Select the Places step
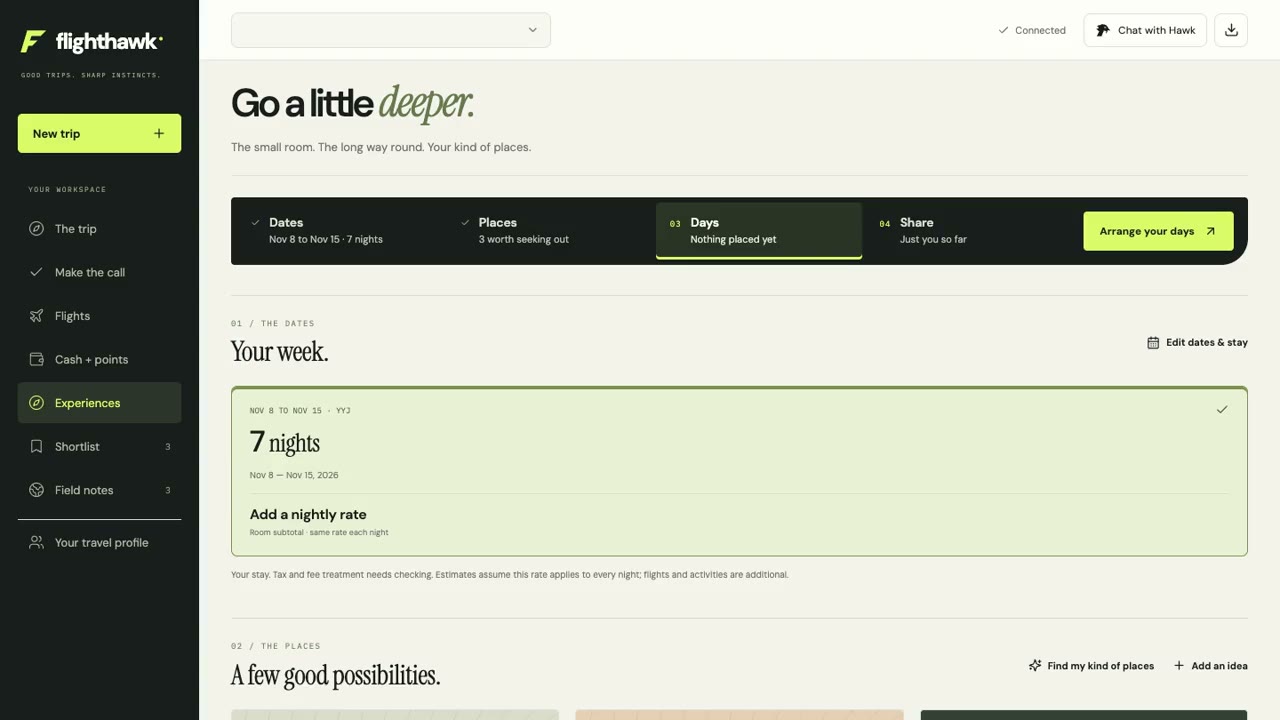Screen dimensions: 1280x720 click(x=552, y=231)
